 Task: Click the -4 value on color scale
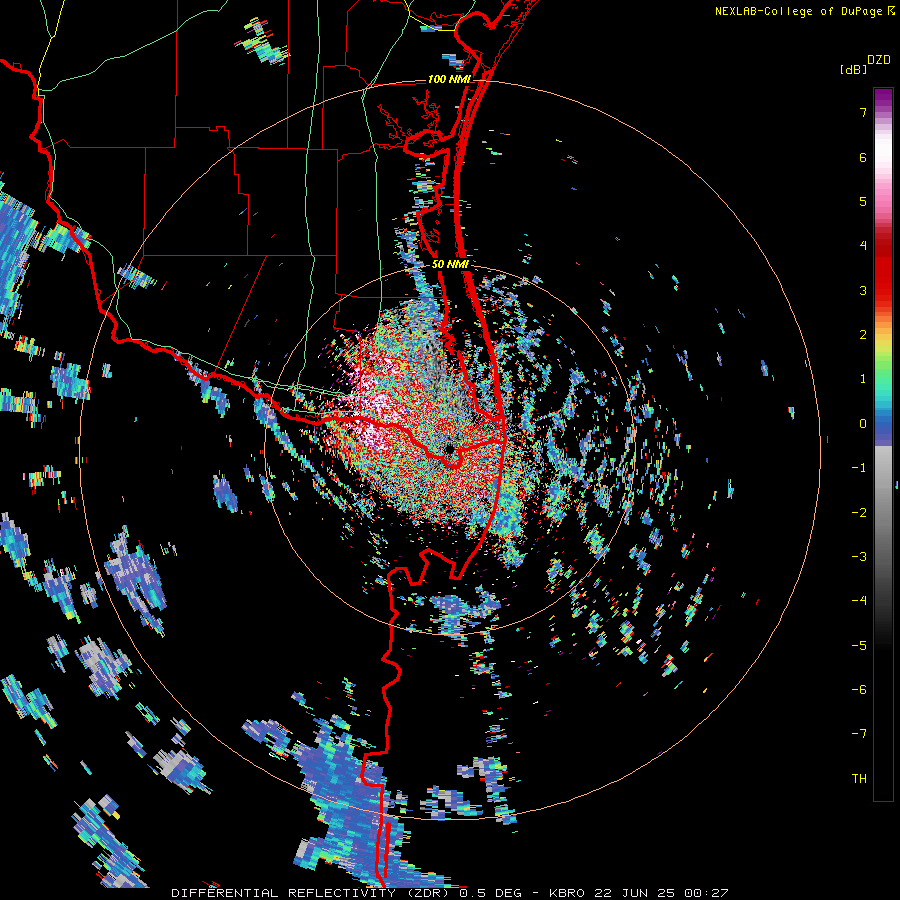point(859,601)
